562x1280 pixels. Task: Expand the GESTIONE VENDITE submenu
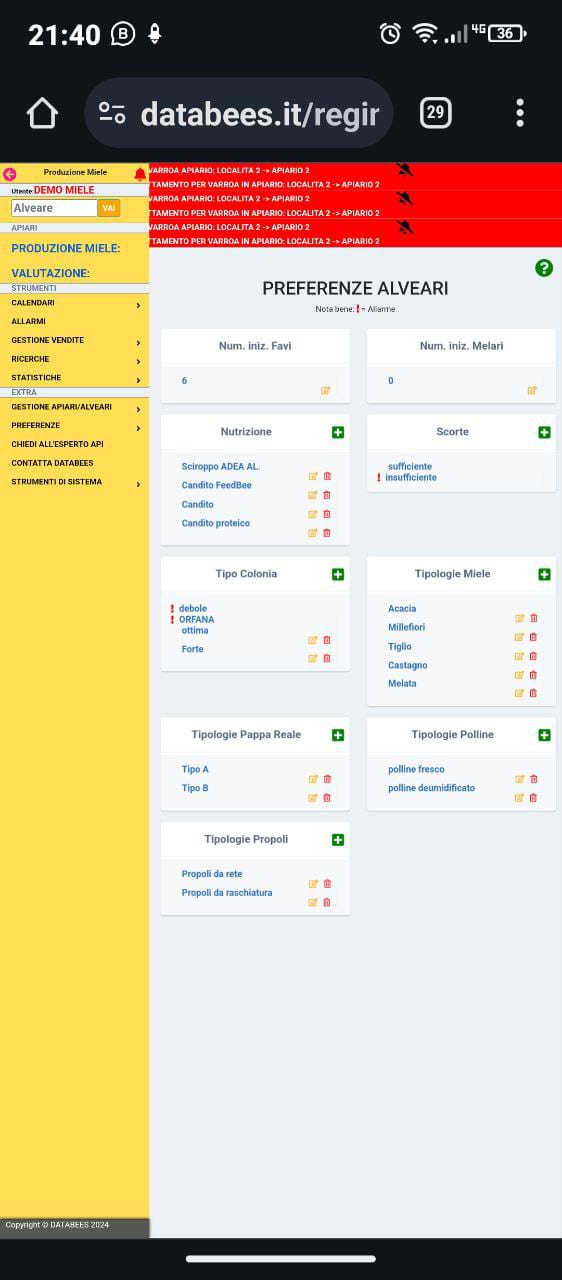(75, 341)
